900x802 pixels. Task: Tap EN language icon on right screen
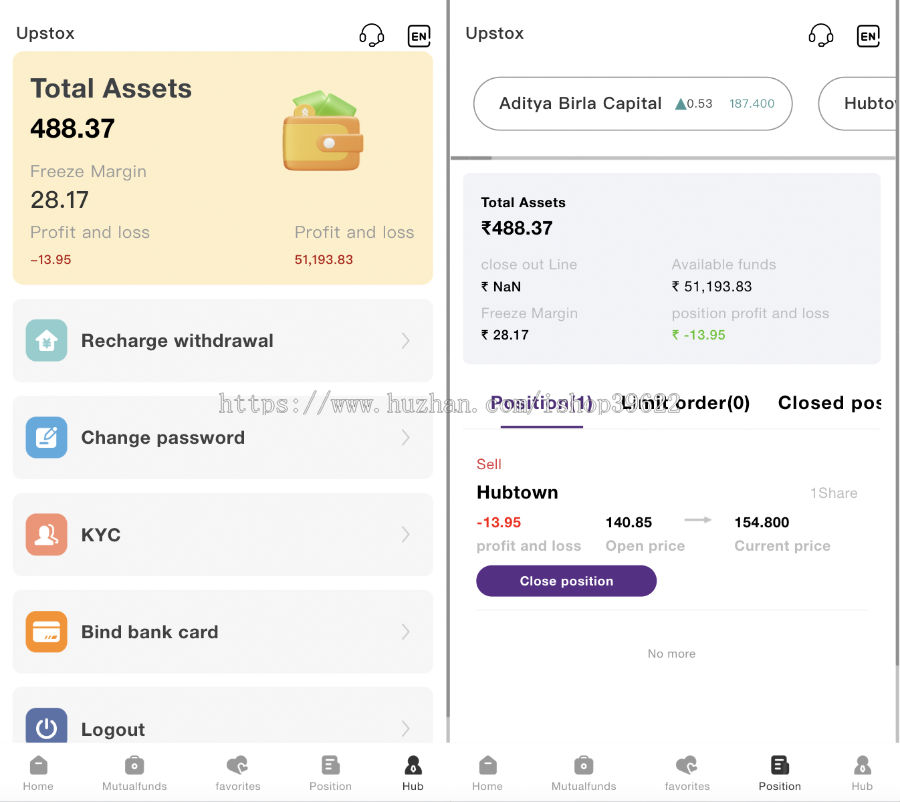pyautogui.click(x=868, y=36)
